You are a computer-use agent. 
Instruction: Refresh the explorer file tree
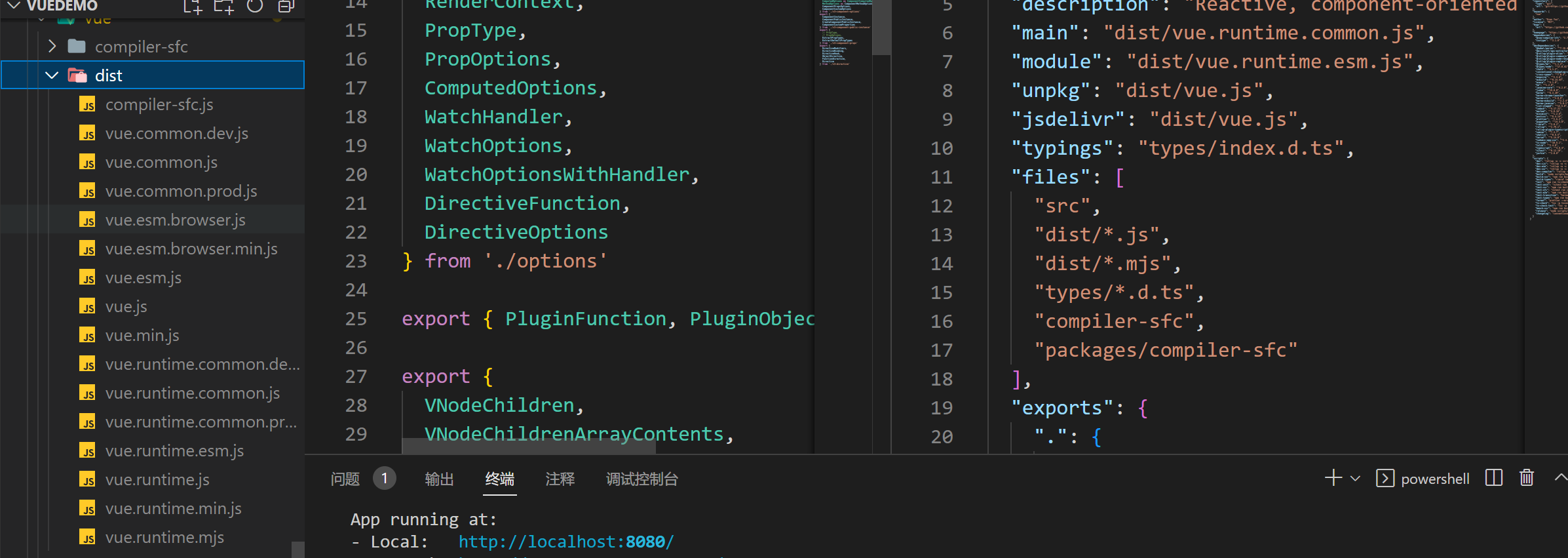[255, 7]
